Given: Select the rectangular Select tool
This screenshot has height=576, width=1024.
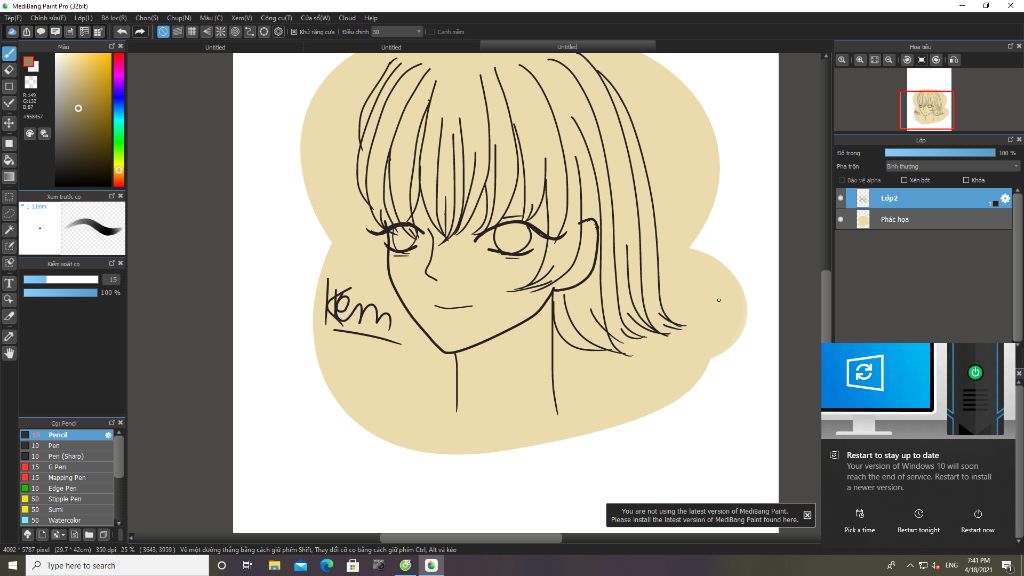Looking at the screenshot, I should click(9, 197).
